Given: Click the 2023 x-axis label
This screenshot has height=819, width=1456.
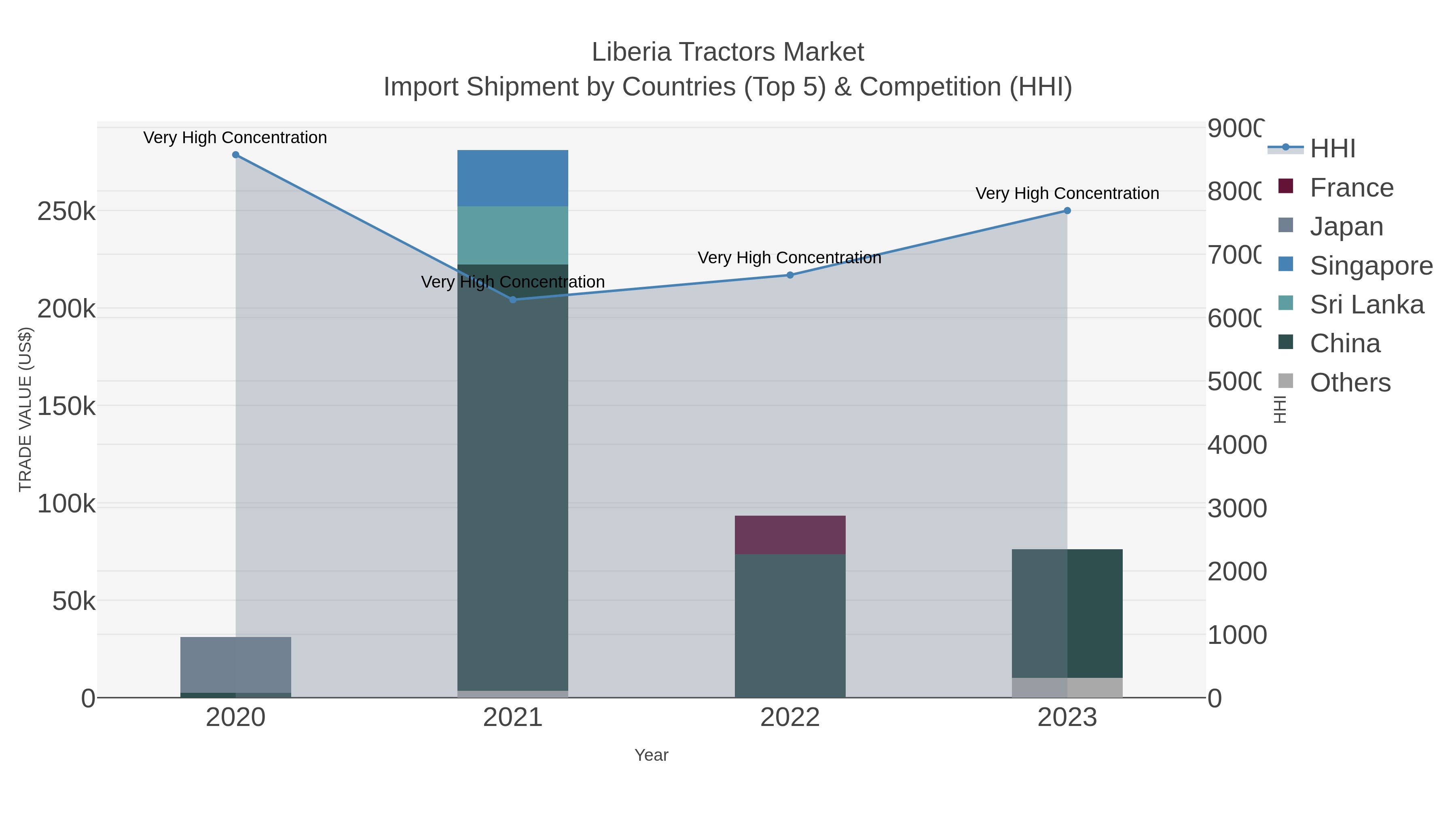Looking at the screenshot, I should 1067,718.
